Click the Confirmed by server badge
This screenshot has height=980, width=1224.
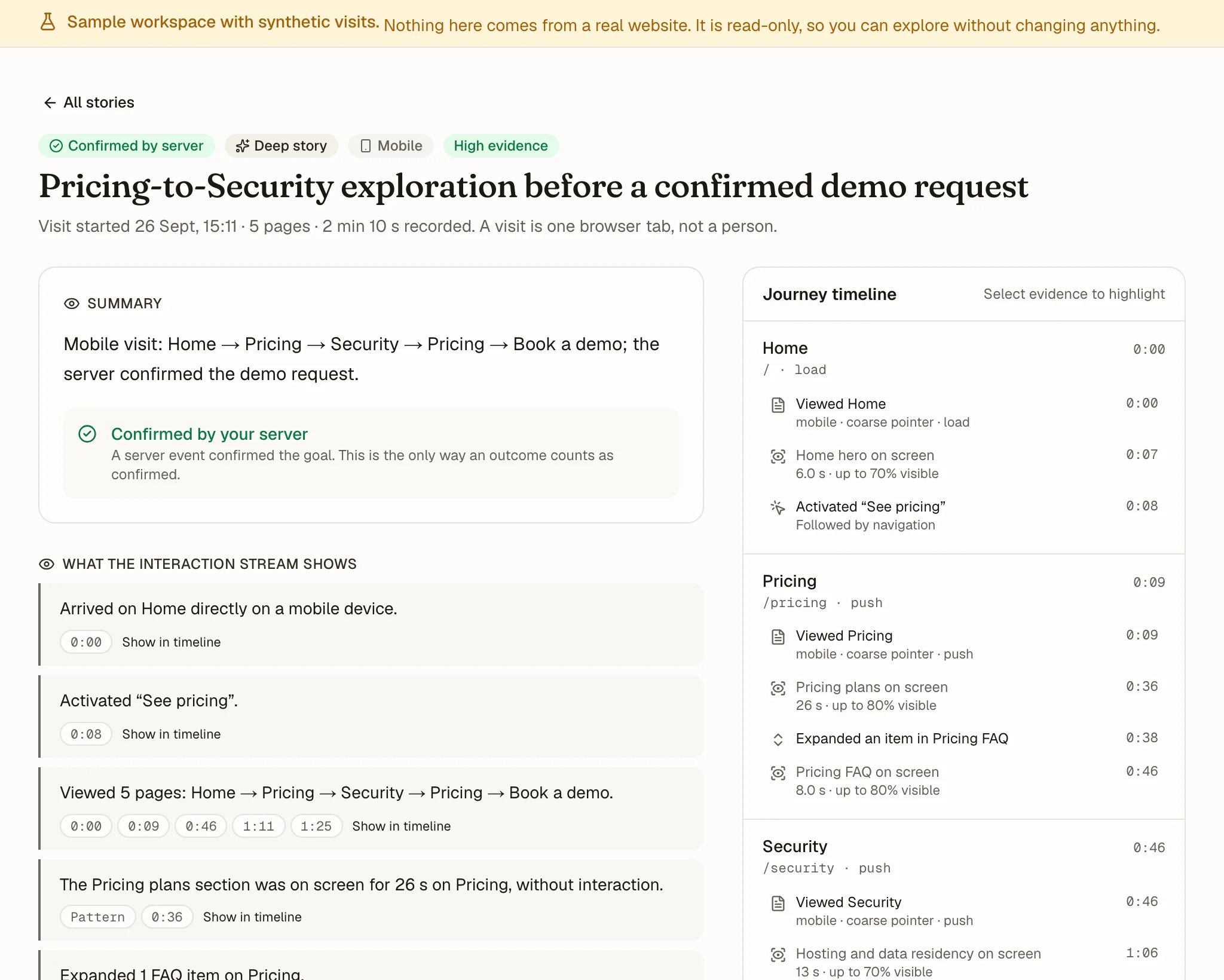(x=127, y=146)
